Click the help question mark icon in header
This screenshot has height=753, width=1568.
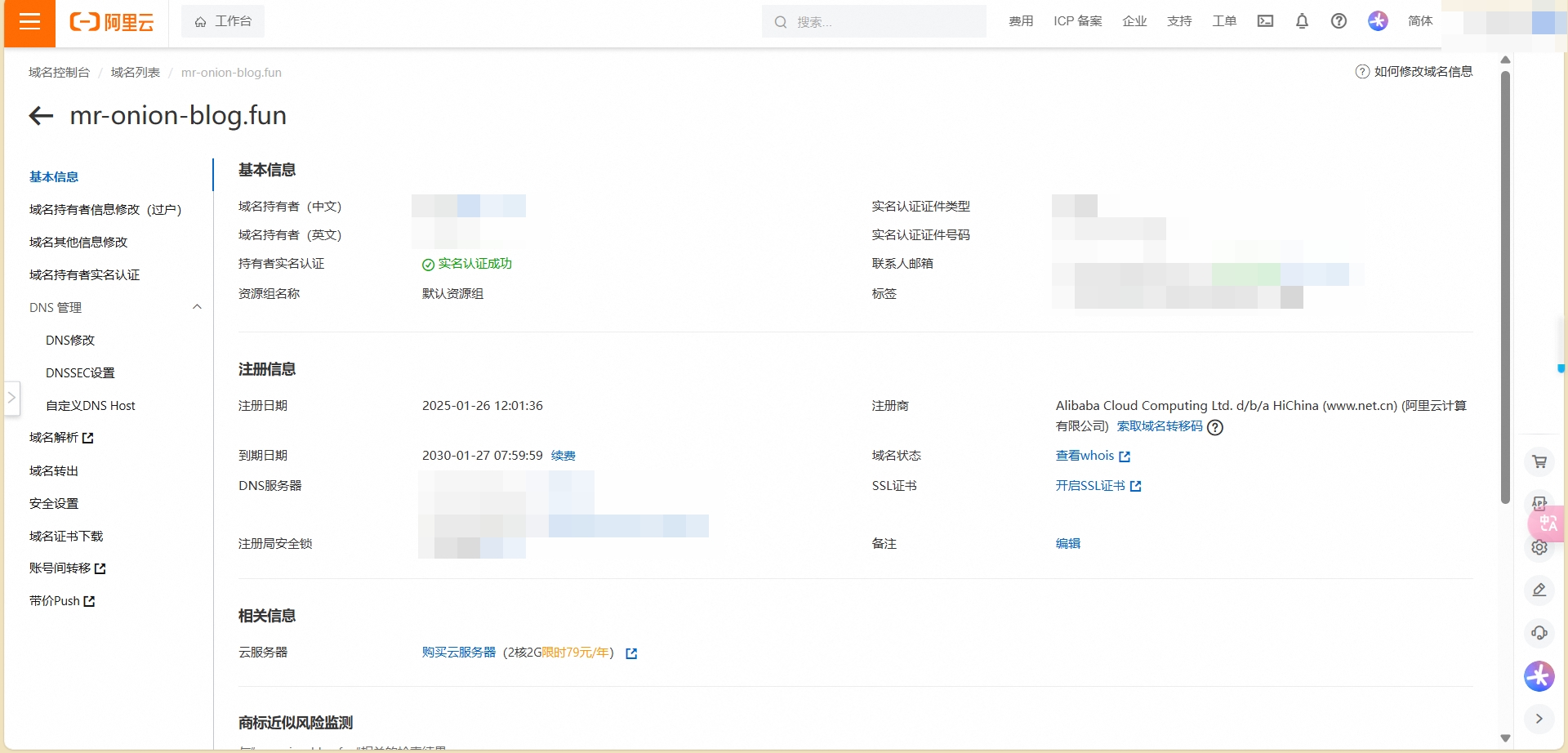(1339, 21)
